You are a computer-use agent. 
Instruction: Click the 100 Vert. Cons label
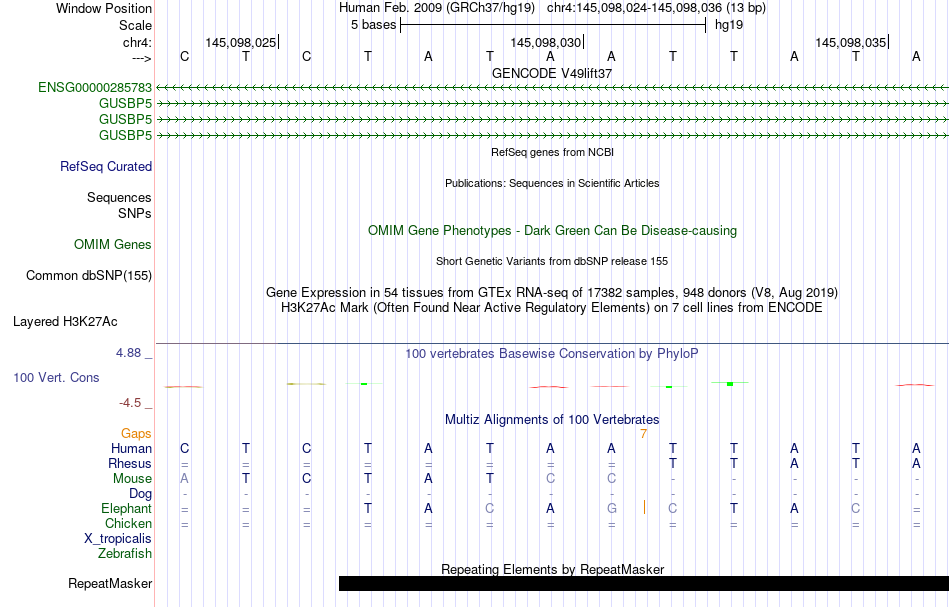tap(56, 377)
